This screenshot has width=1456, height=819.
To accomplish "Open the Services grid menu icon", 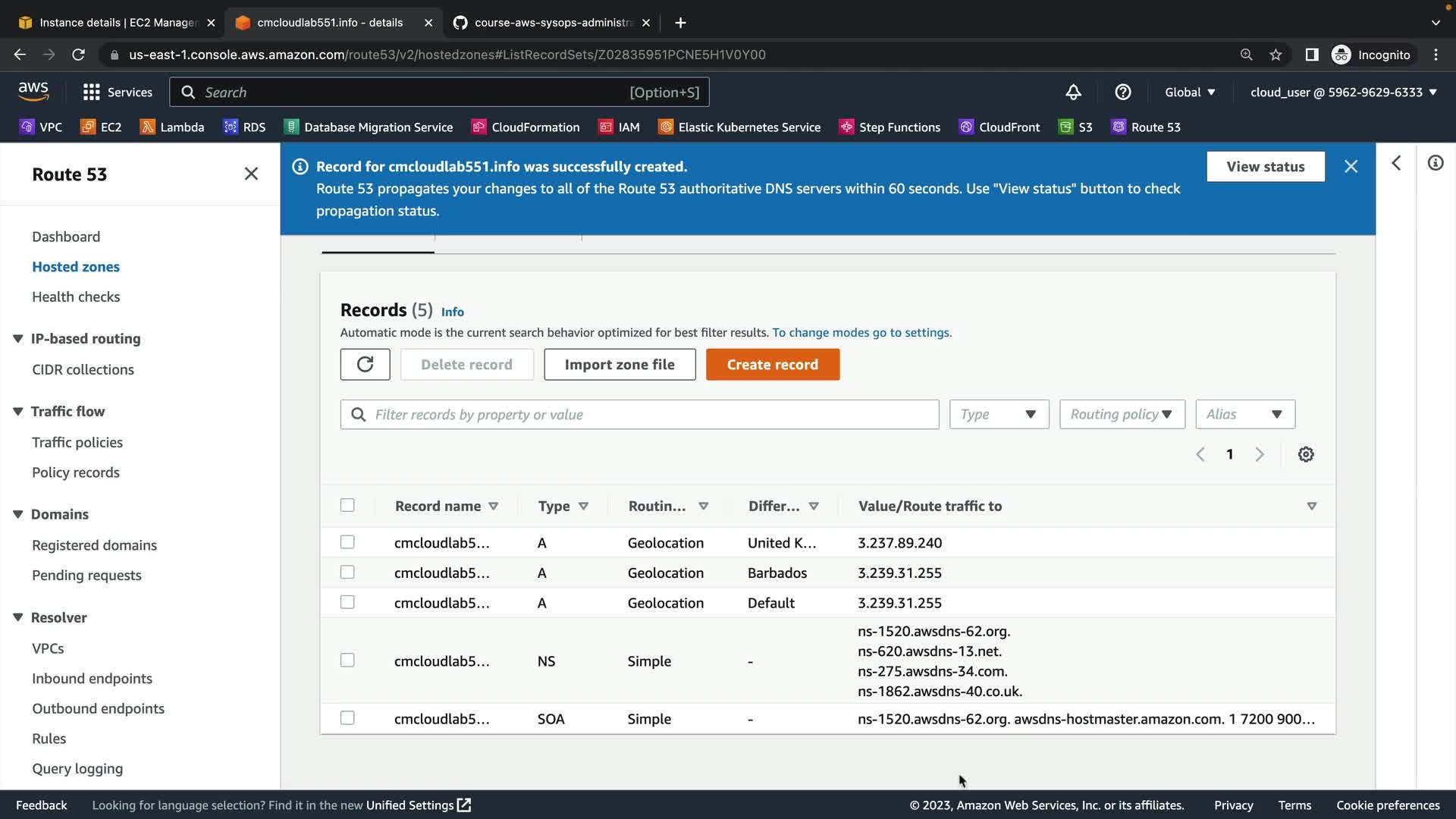I will click(x=92, y=93).
